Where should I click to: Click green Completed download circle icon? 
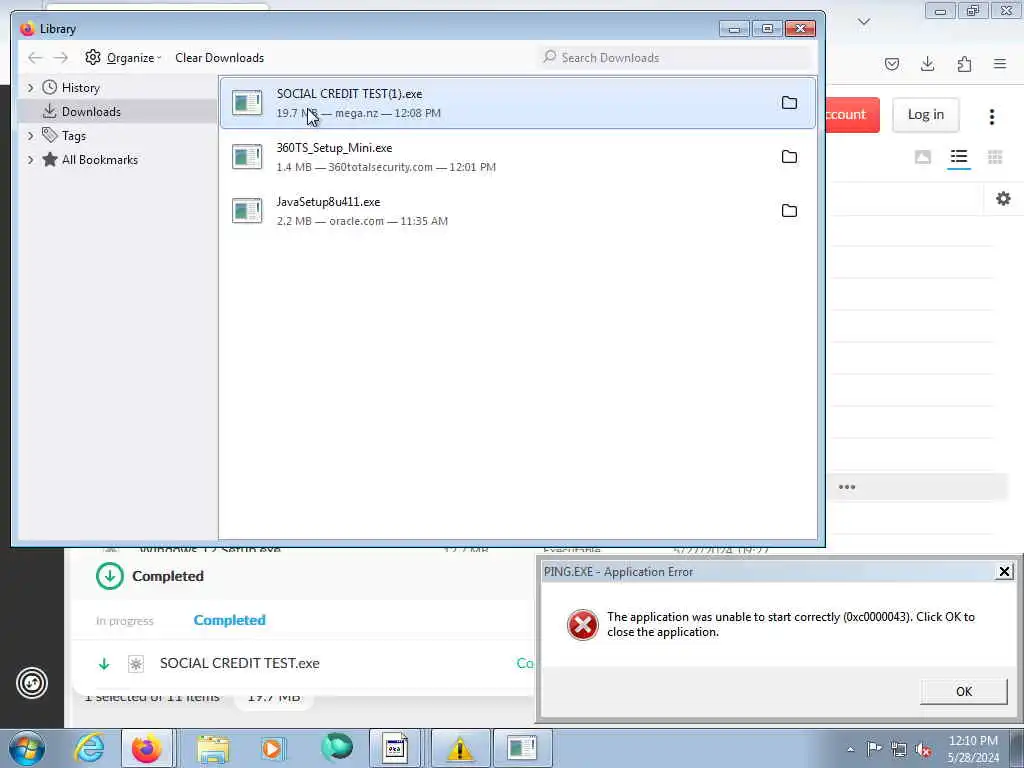click(x=110, y=576)
